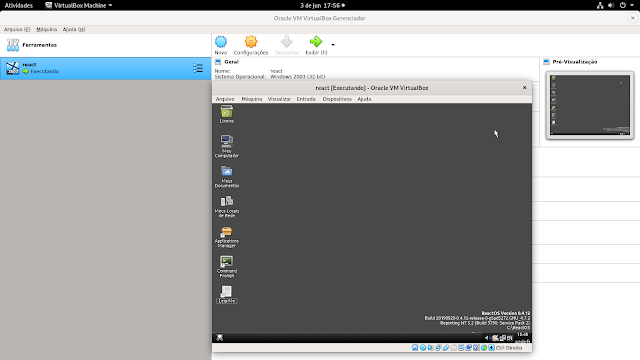This screenshot has width=640, height=360.
Task: Click the network icon in GNOME top bar
Action: [x=600, y=5]
